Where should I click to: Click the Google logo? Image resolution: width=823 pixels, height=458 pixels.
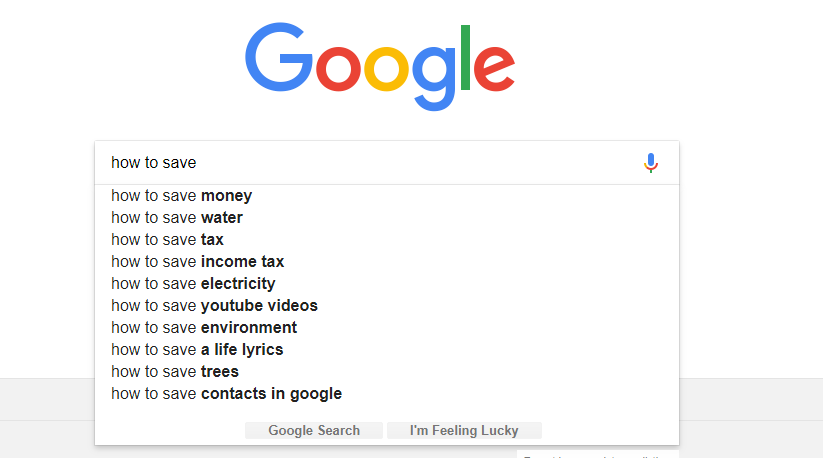point(380,66)
